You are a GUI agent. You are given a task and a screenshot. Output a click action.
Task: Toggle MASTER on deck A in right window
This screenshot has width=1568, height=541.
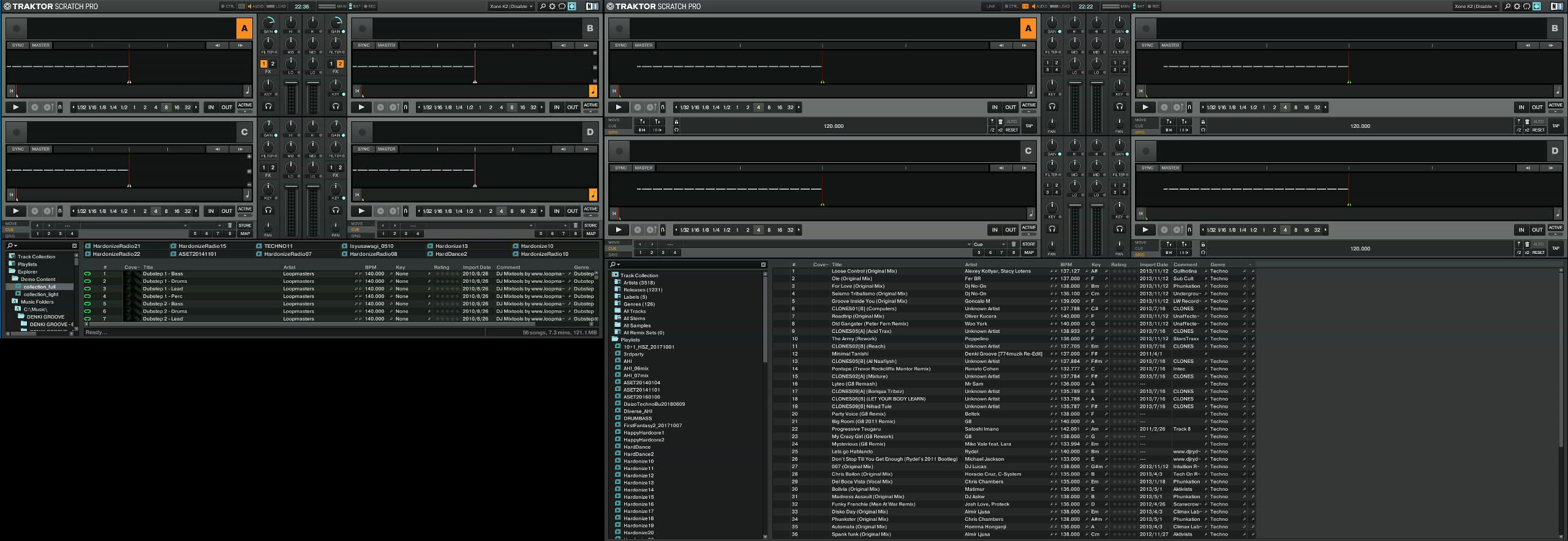[644, 45]
